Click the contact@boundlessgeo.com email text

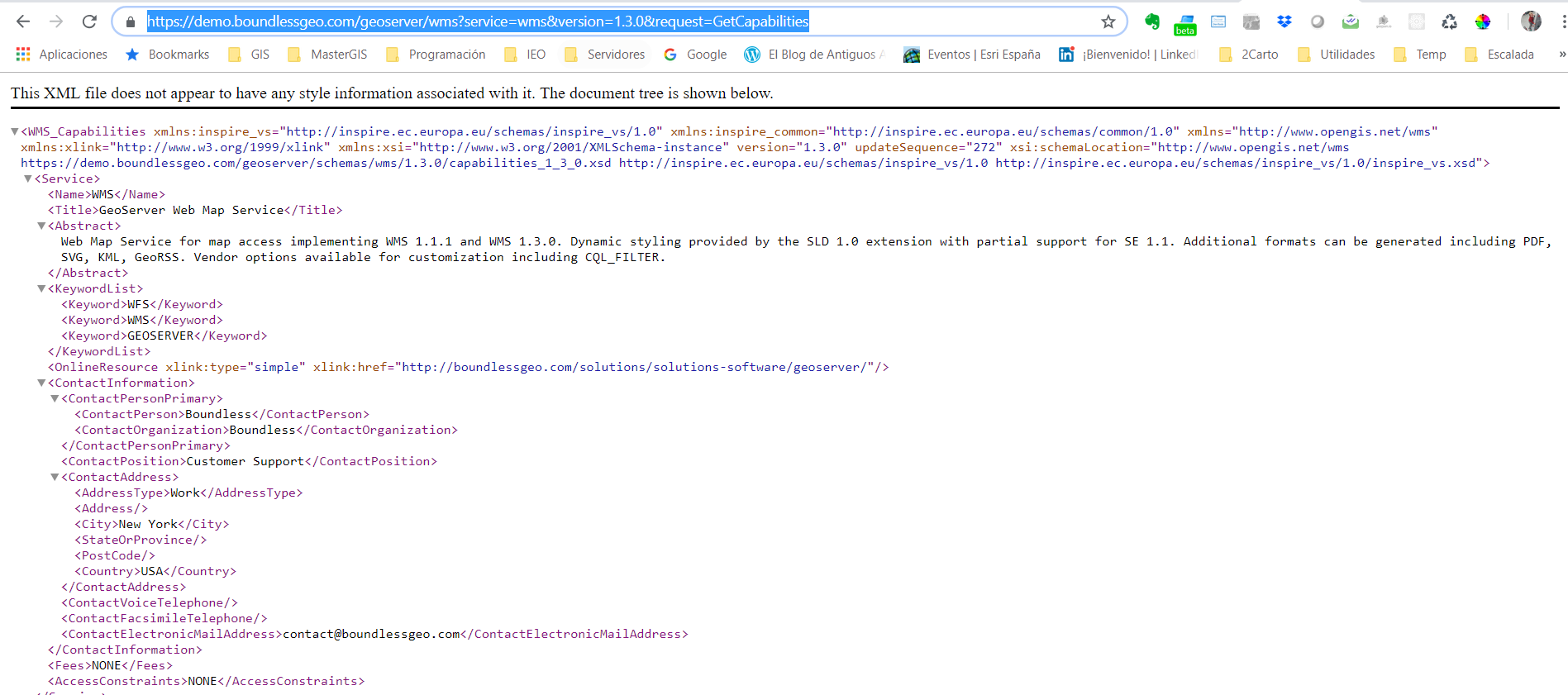point(371,634)
